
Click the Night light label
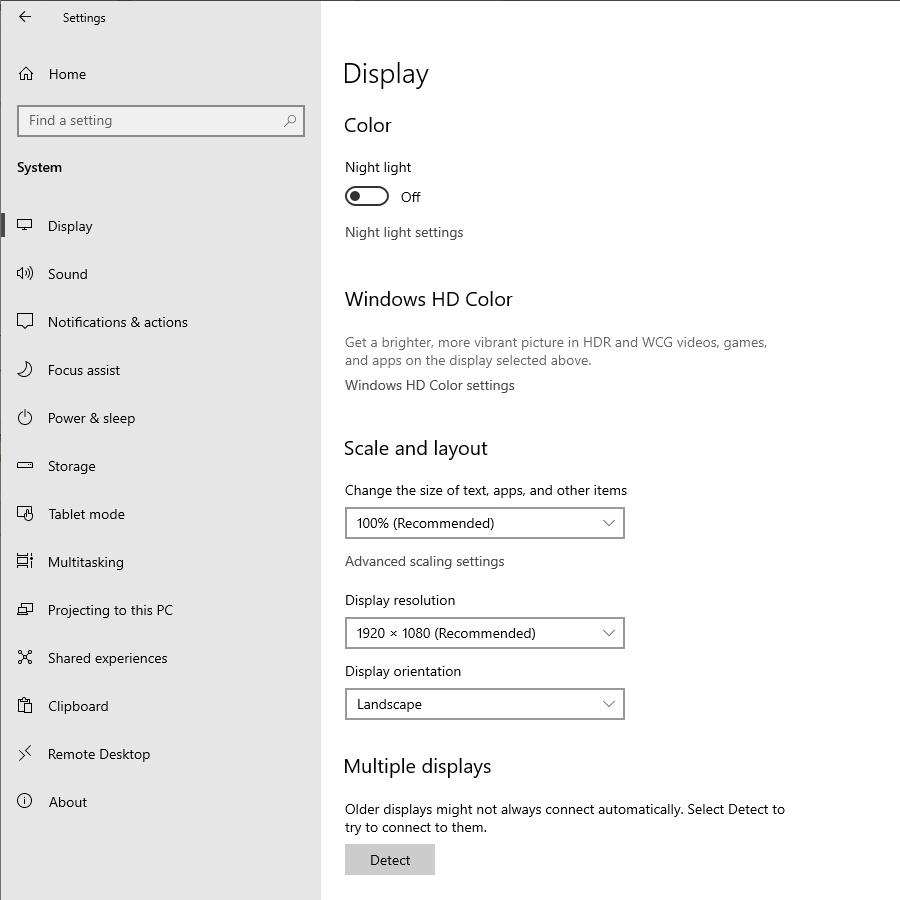click(x=378, y=167)
